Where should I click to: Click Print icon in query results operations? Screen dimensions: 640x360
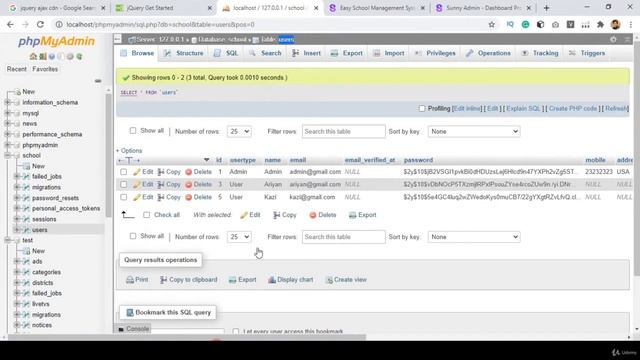130,280
